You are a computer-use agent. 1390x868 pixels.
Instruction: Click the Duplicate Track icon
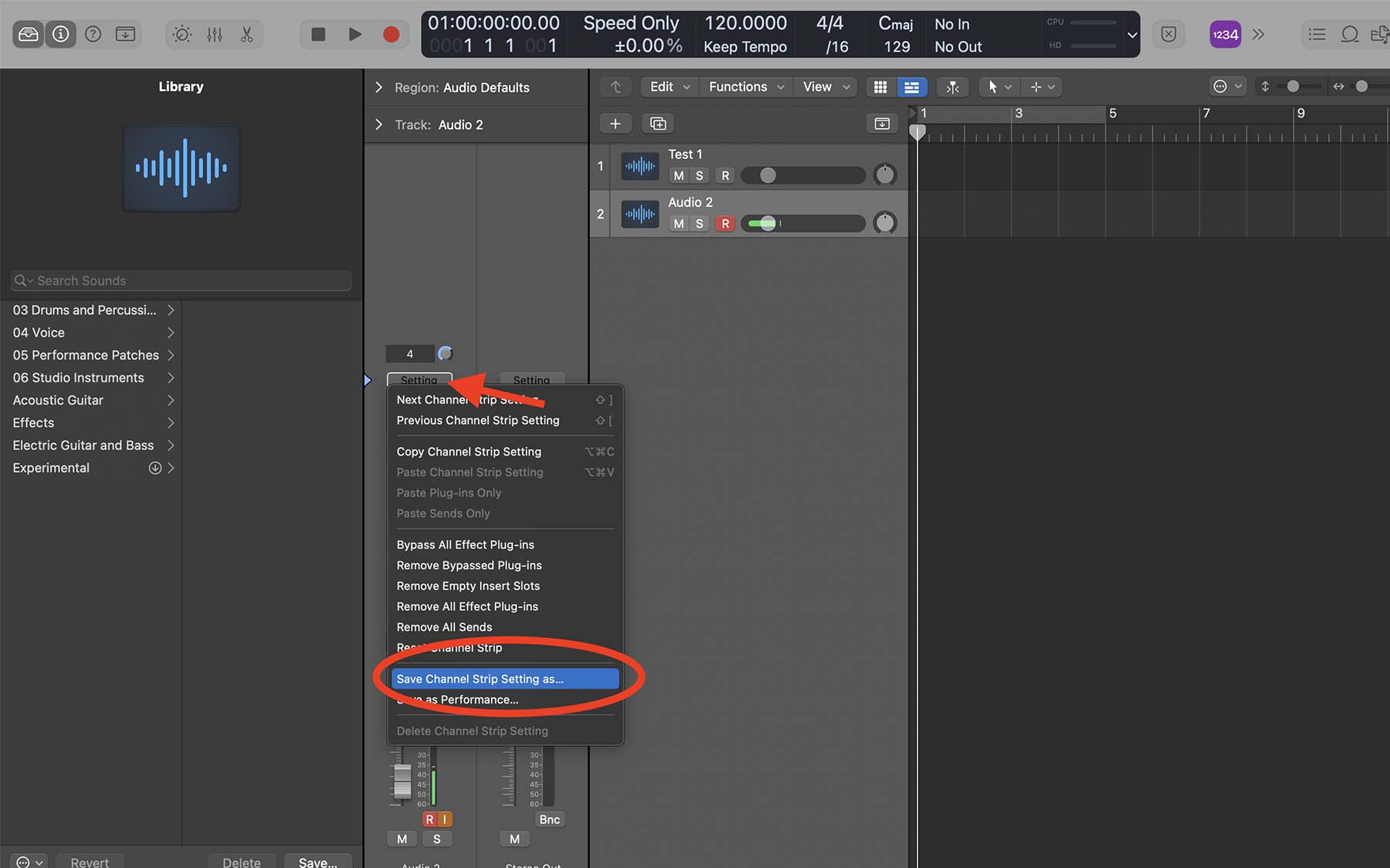click(658, 124)
